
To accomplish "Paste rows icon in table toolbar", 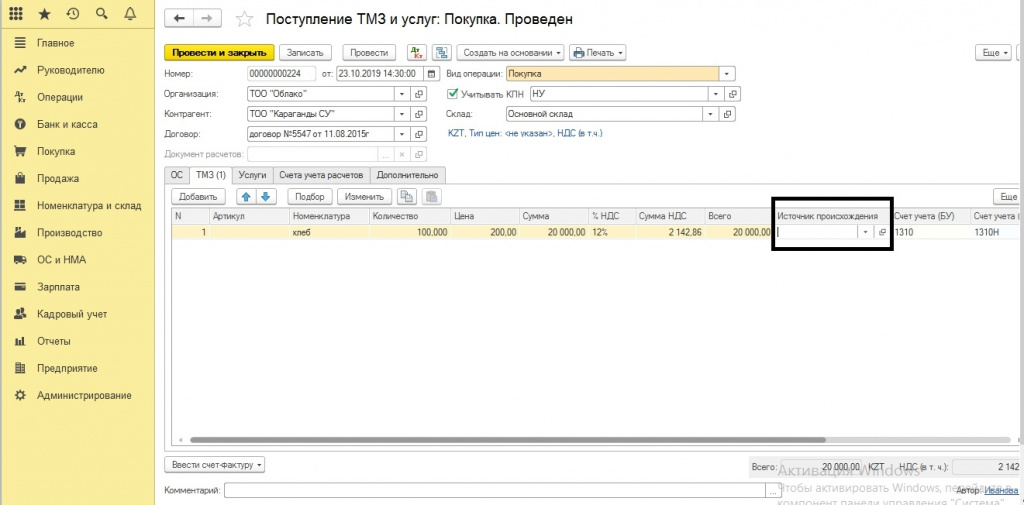I will point(432,196).
